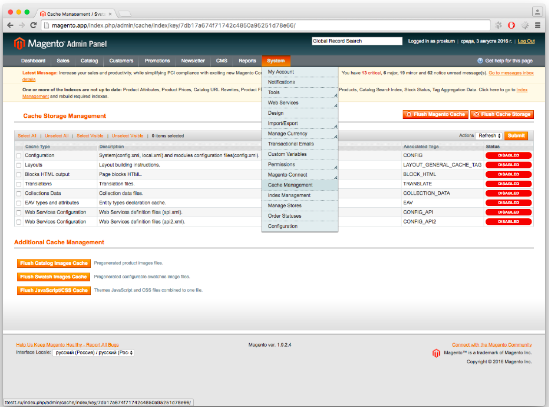Select Notifications in System menu
549x407 pixels.
coord(300,82)
